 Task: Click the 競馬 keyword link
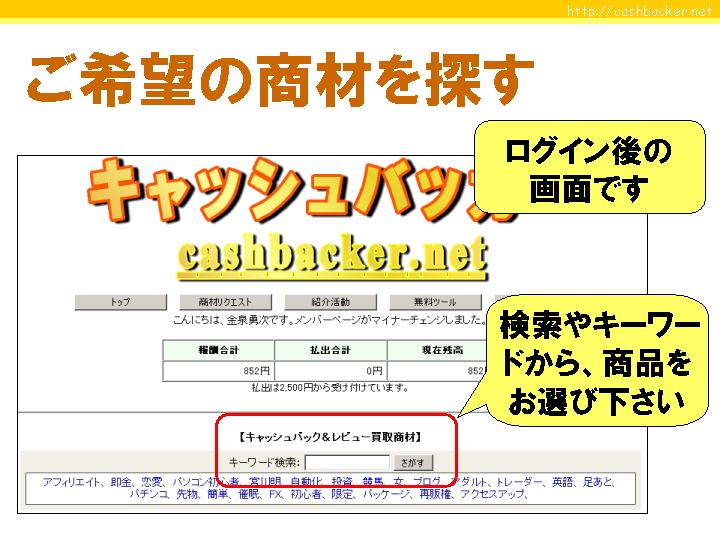point(373,482)
